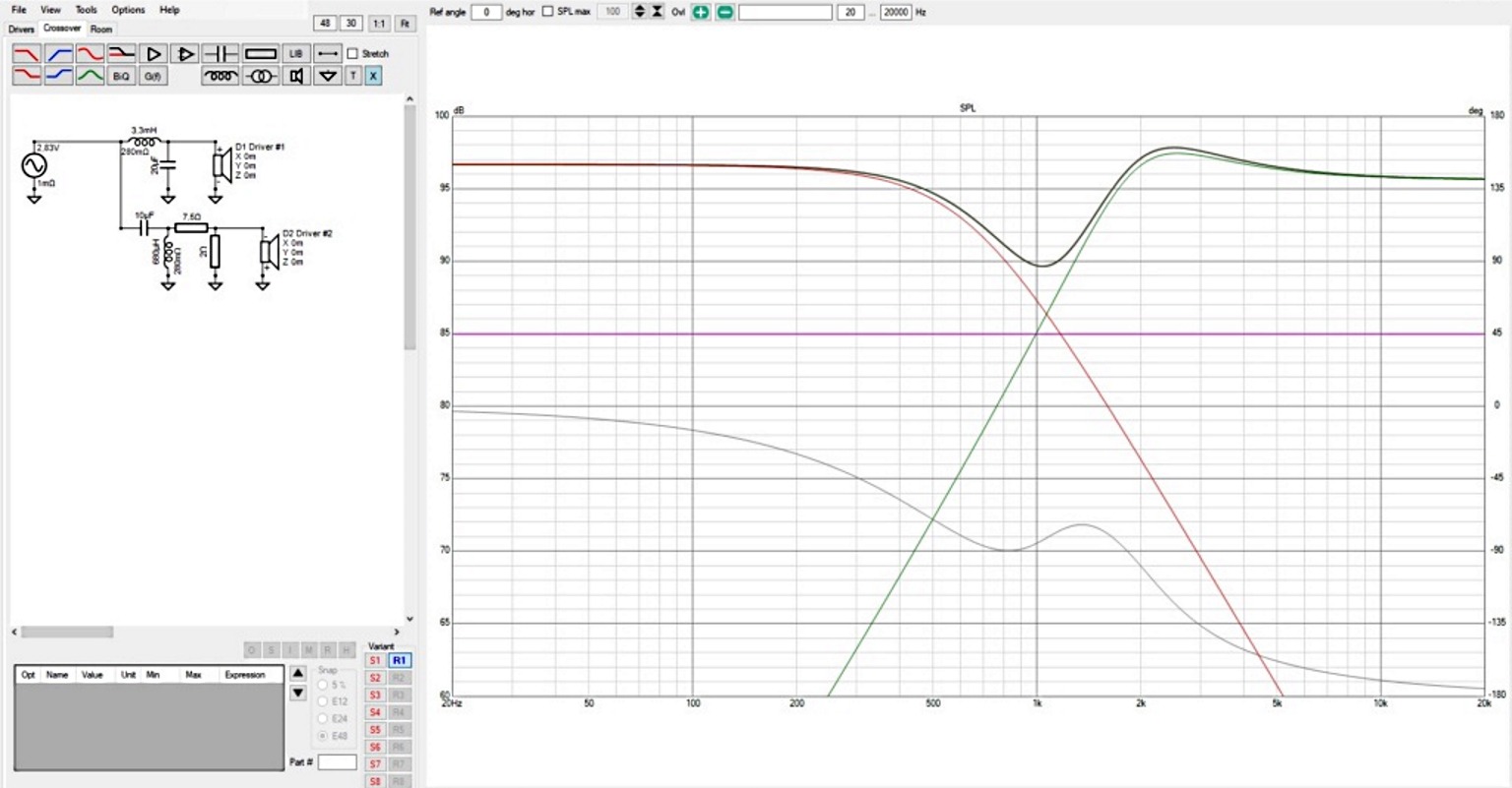Click the 20000 Hz upper frequency field
This screenshot has height=788, width=1512.
[x=896, y=12]
